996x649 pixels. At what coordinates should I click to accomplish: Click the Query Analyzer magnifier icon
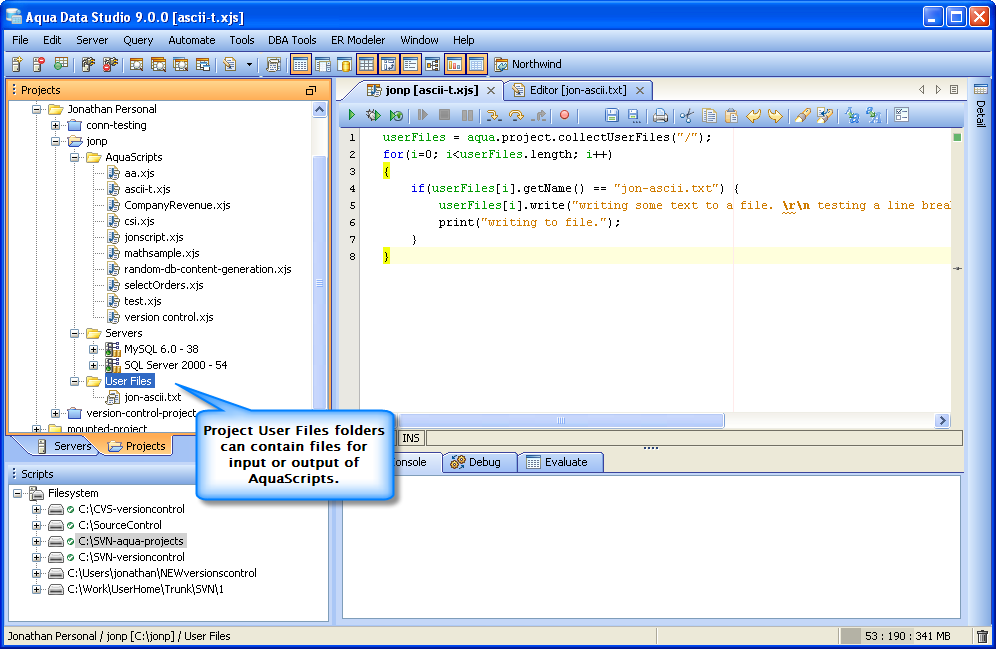[136, 64]
